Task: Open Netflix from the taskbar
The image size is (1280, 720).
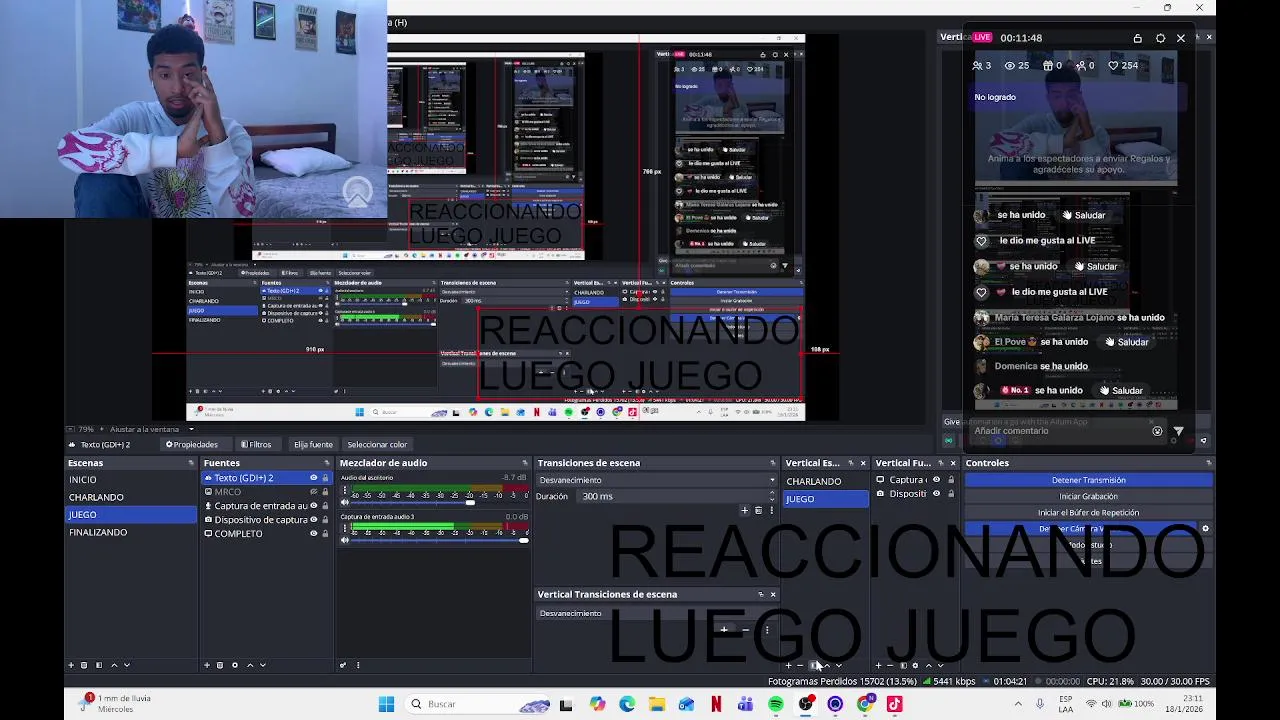Action: [x=716, y=704]
